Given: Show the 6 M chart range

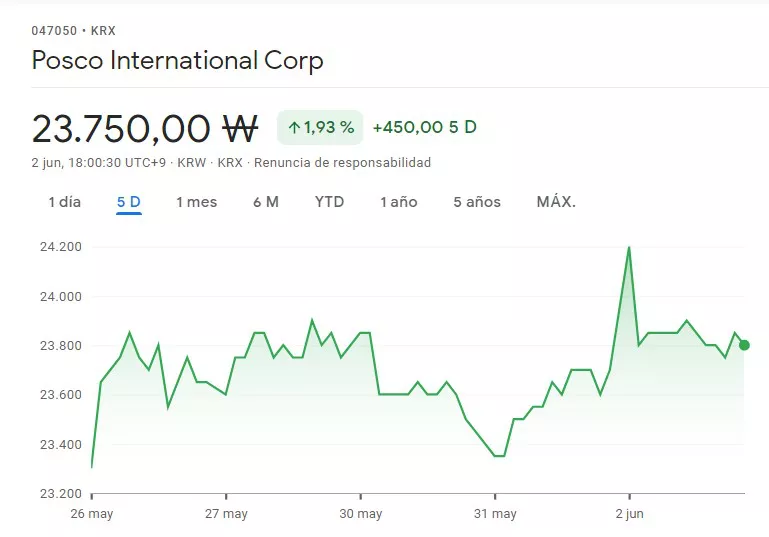Looking at the screenshot, I should pos(266,202).
